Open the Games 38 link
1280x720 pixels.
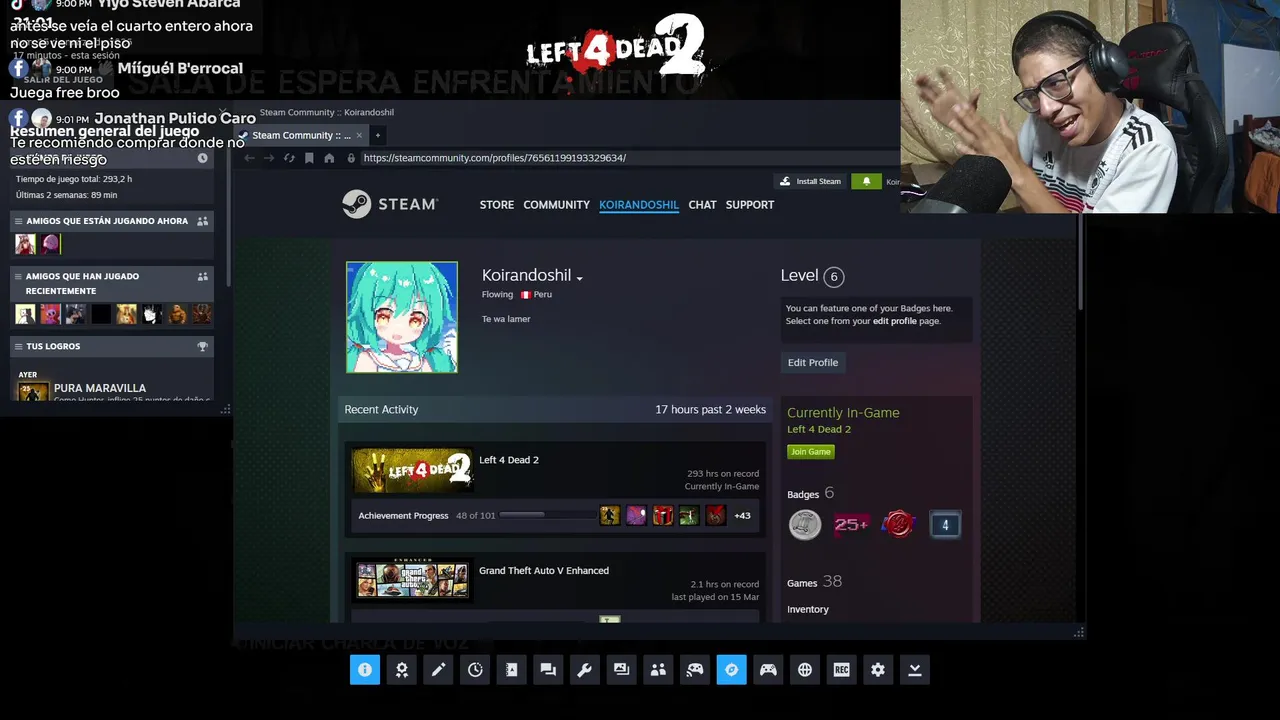point(814,582)
